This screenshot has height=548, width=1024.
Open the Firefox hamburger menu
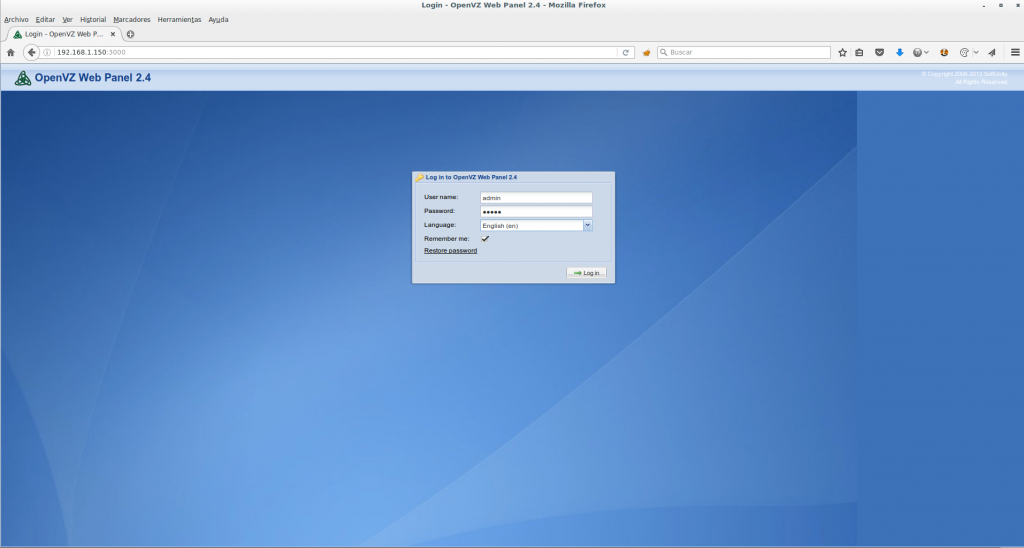coord(1016,52)
